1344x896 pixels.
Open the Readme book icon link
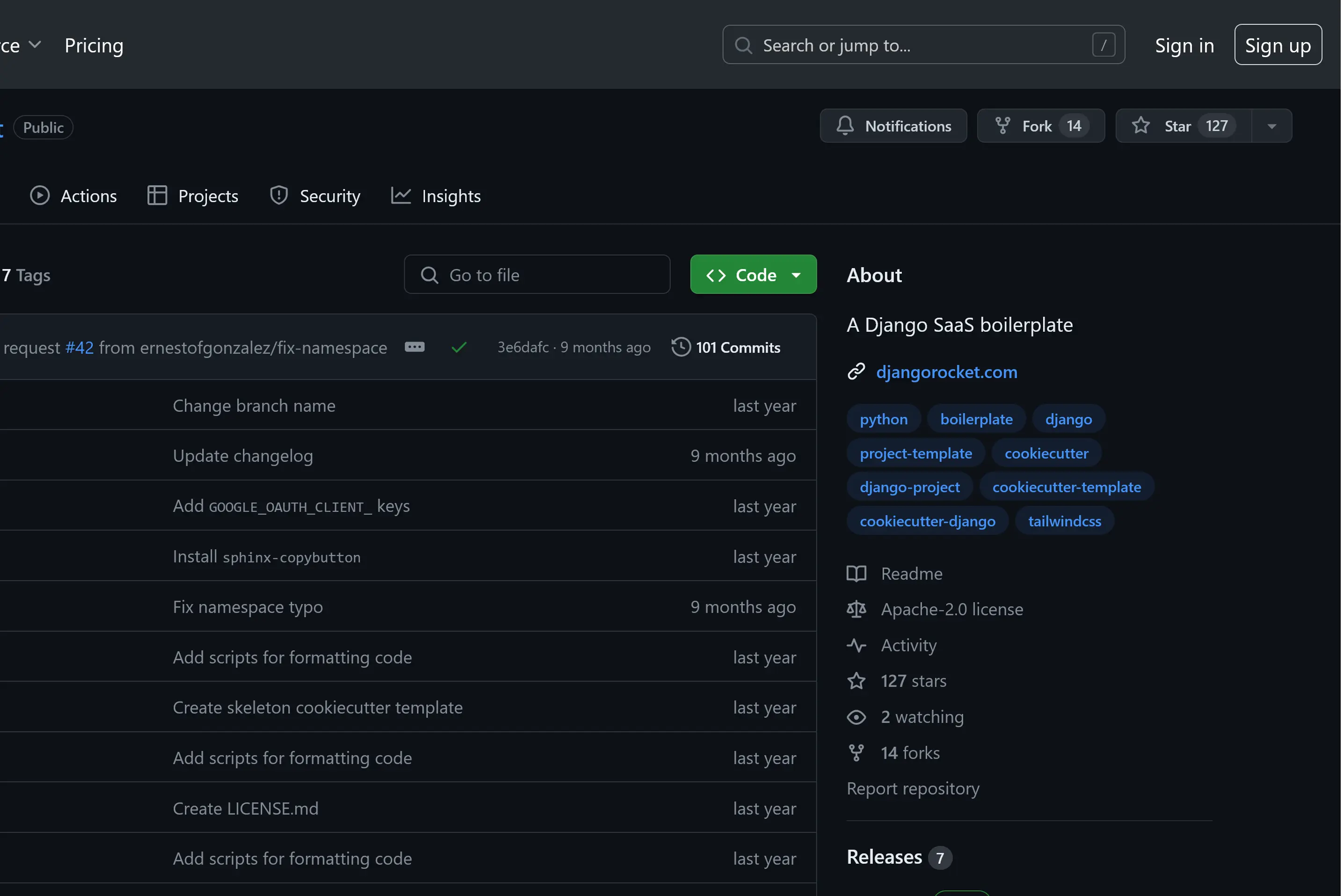point(856,574)
